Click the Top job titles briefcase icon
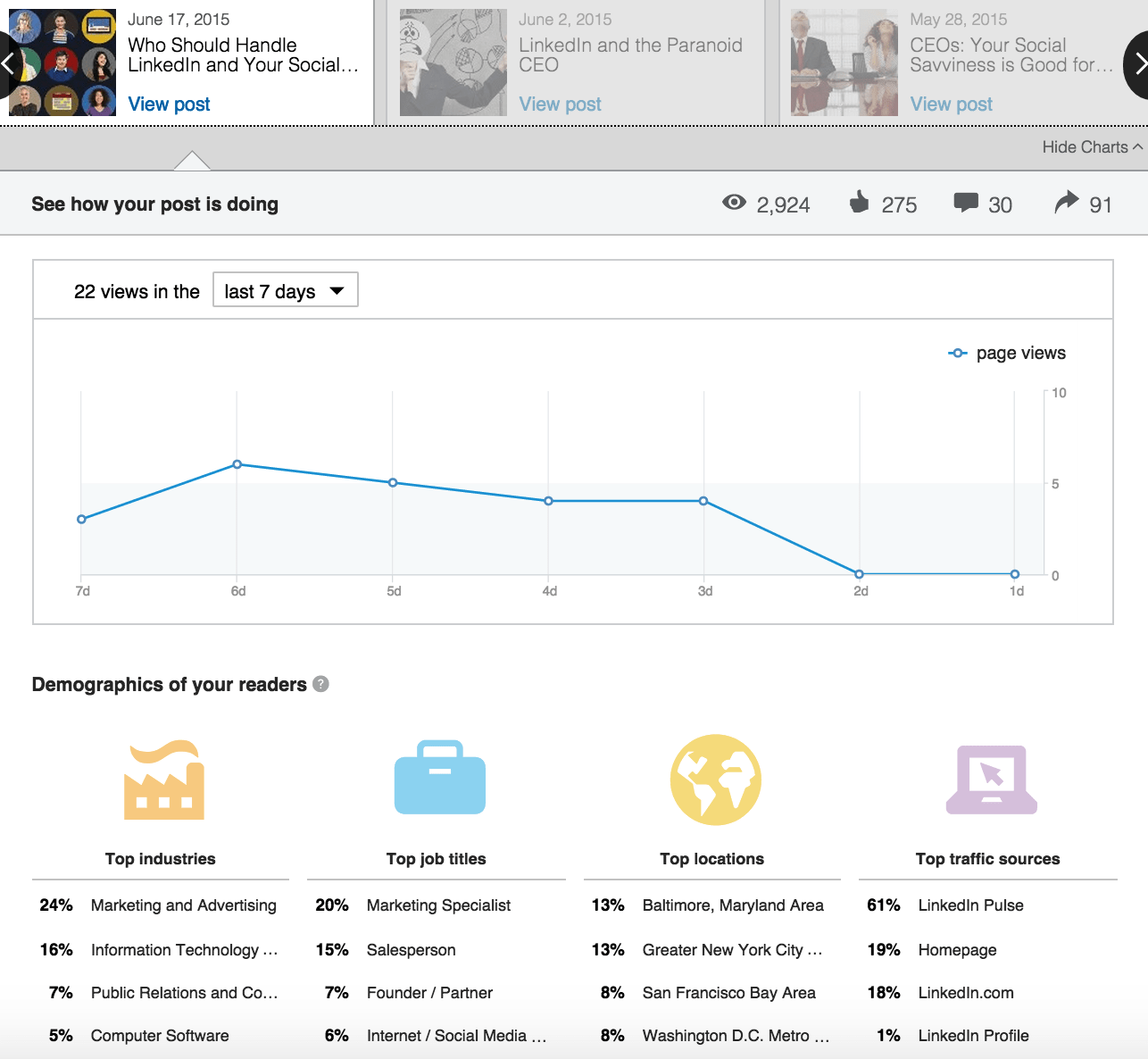Viewport: 1148px width, 1059px height. [440, 777]
